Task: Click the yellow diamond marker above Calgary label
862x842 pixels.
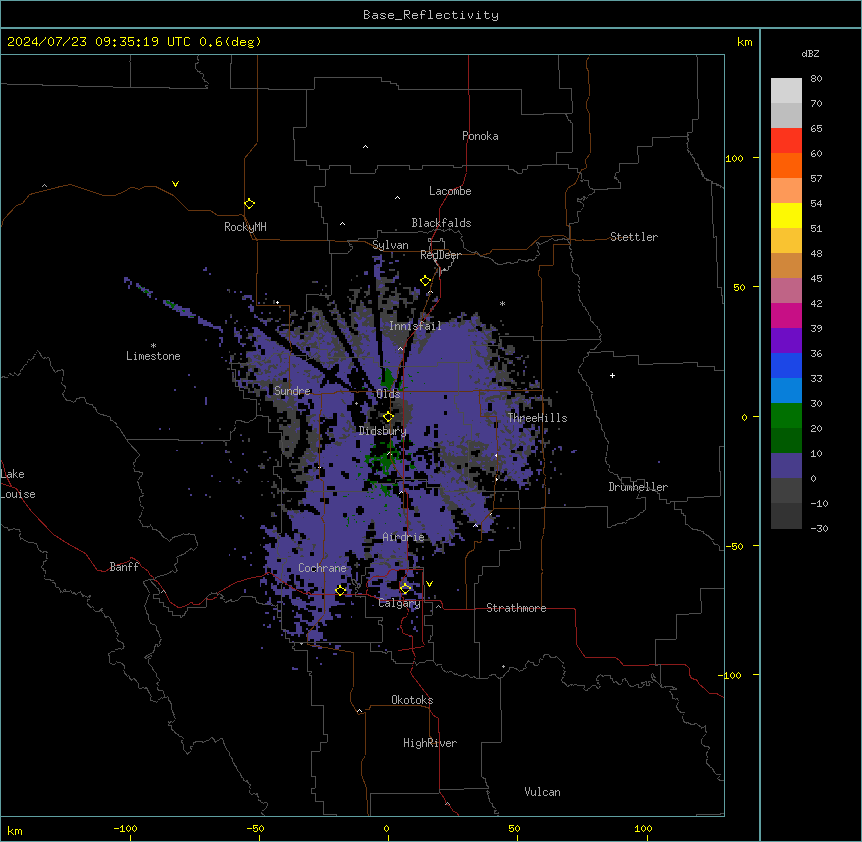Action: point(405,589)
